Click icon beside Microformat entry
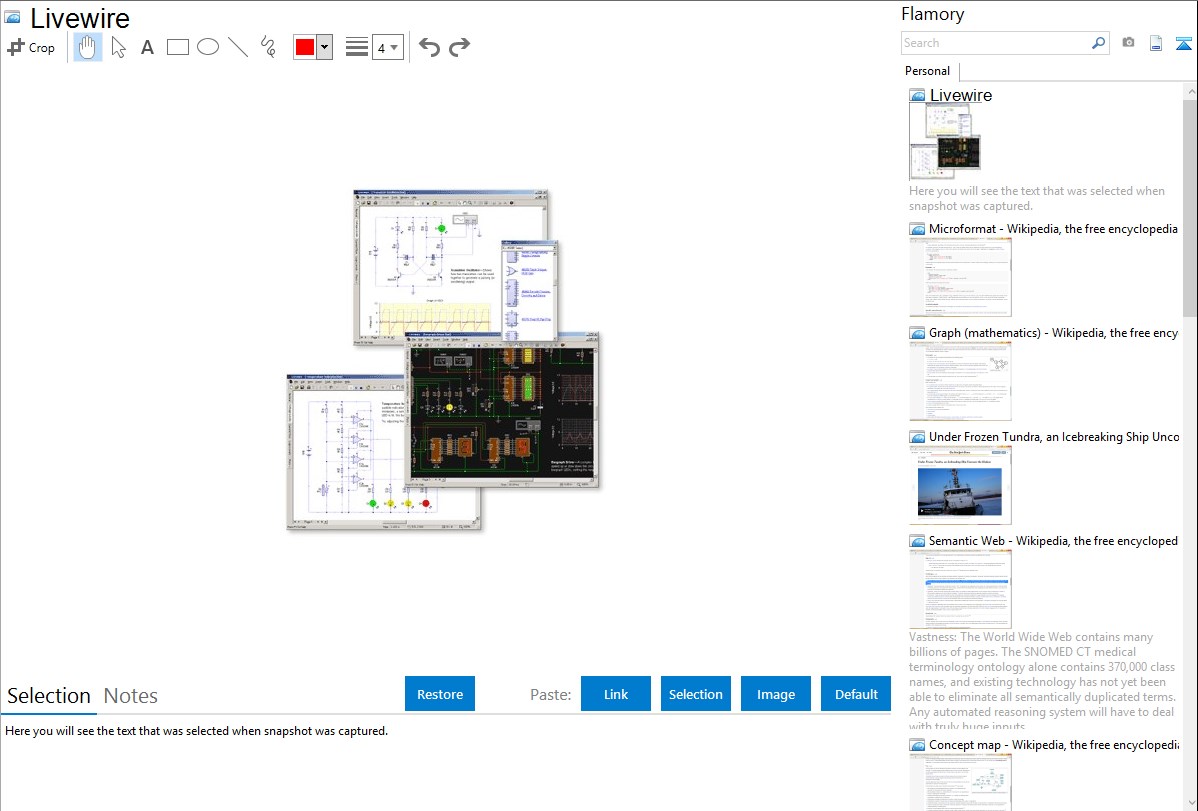This screenshot has height=811, width=1198. (917, 229)
